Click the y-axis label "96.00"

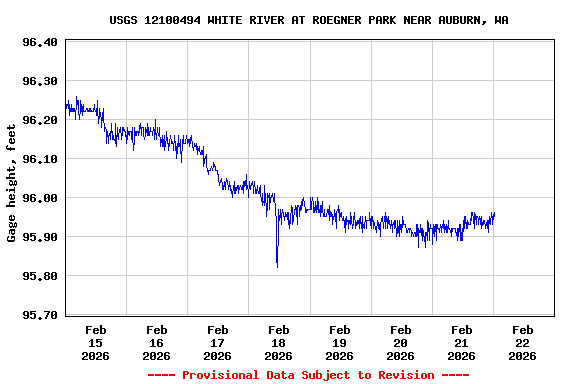tap(40, 198)
